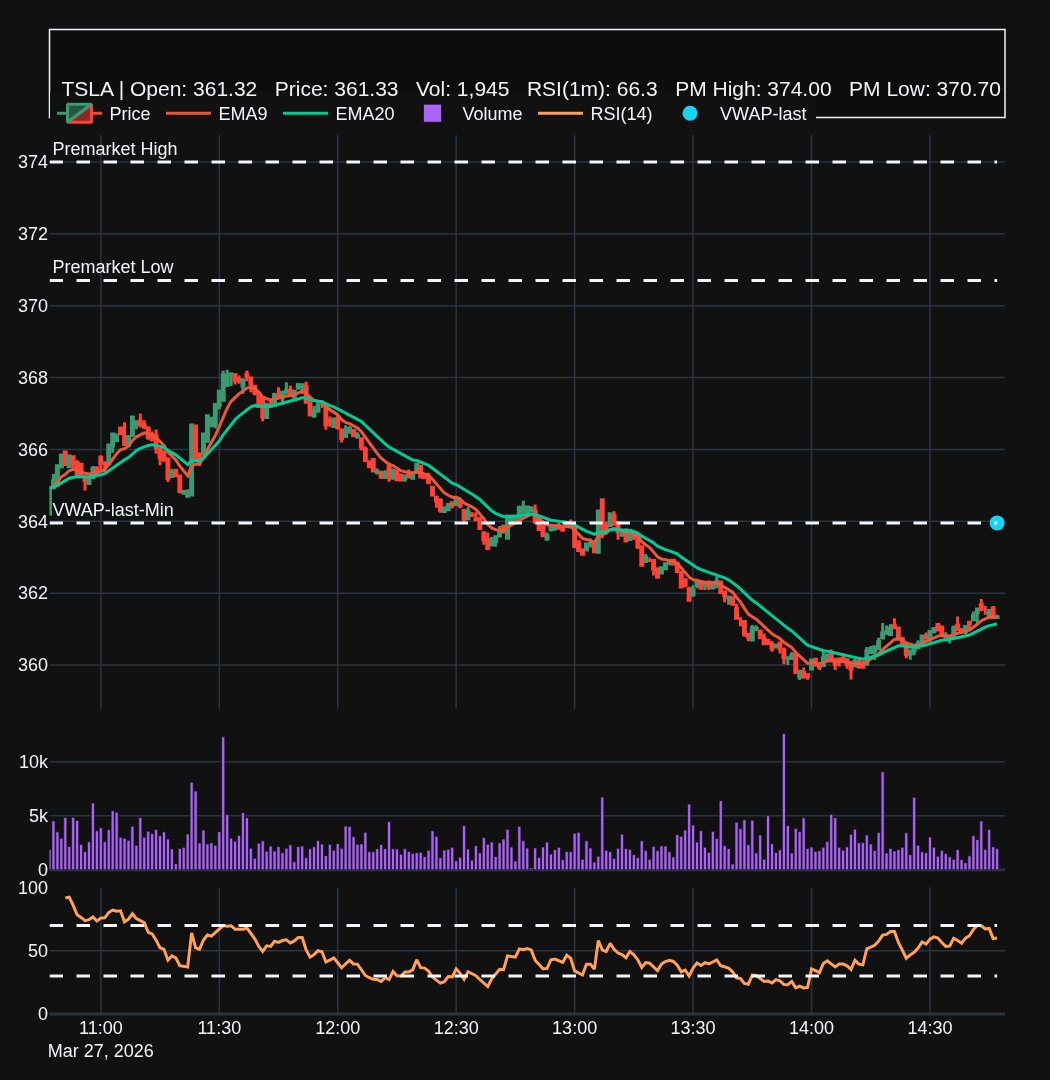The height and width of the screenshot is (1080, 1050).
Task: Click the 11:30 time axis label
Action: coord(219,1028)
